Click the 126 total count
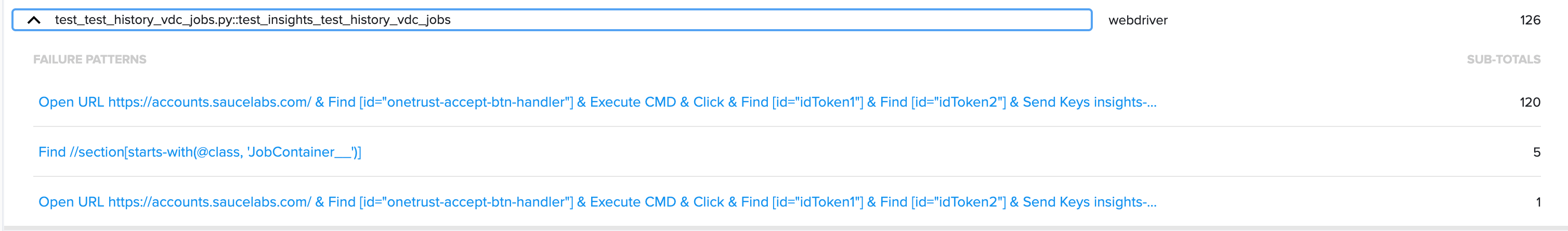The image size is (1568, 231). (x=1530, y=20)
